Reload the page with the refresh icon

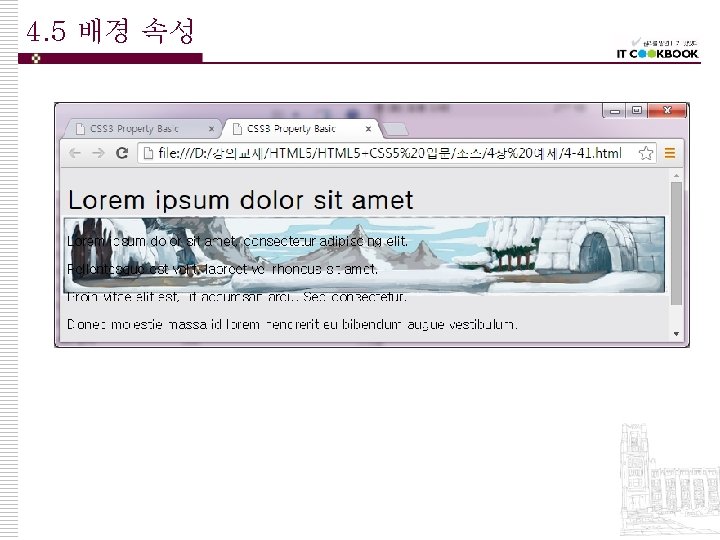(x=122, y=153)
